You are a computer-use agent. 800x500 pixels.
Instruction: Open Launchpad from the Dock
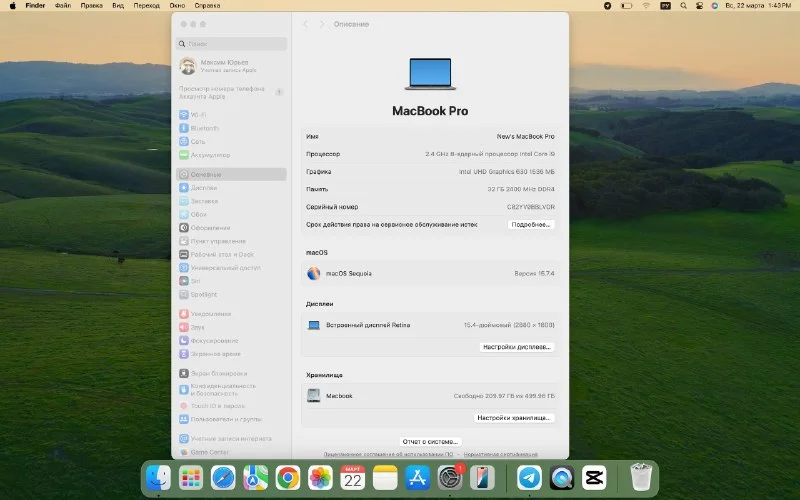click(x=191, y=478)
